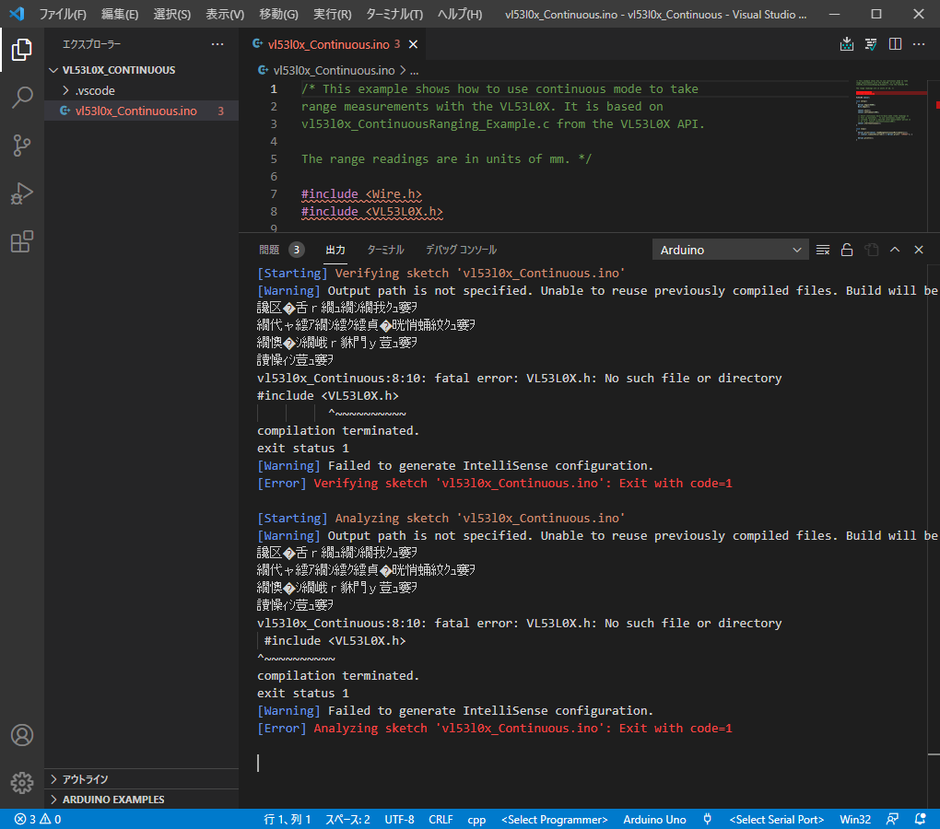Click Arduino Uno board in status bar
The height and width of the screenshot is (829, 940).
point(655,819)
